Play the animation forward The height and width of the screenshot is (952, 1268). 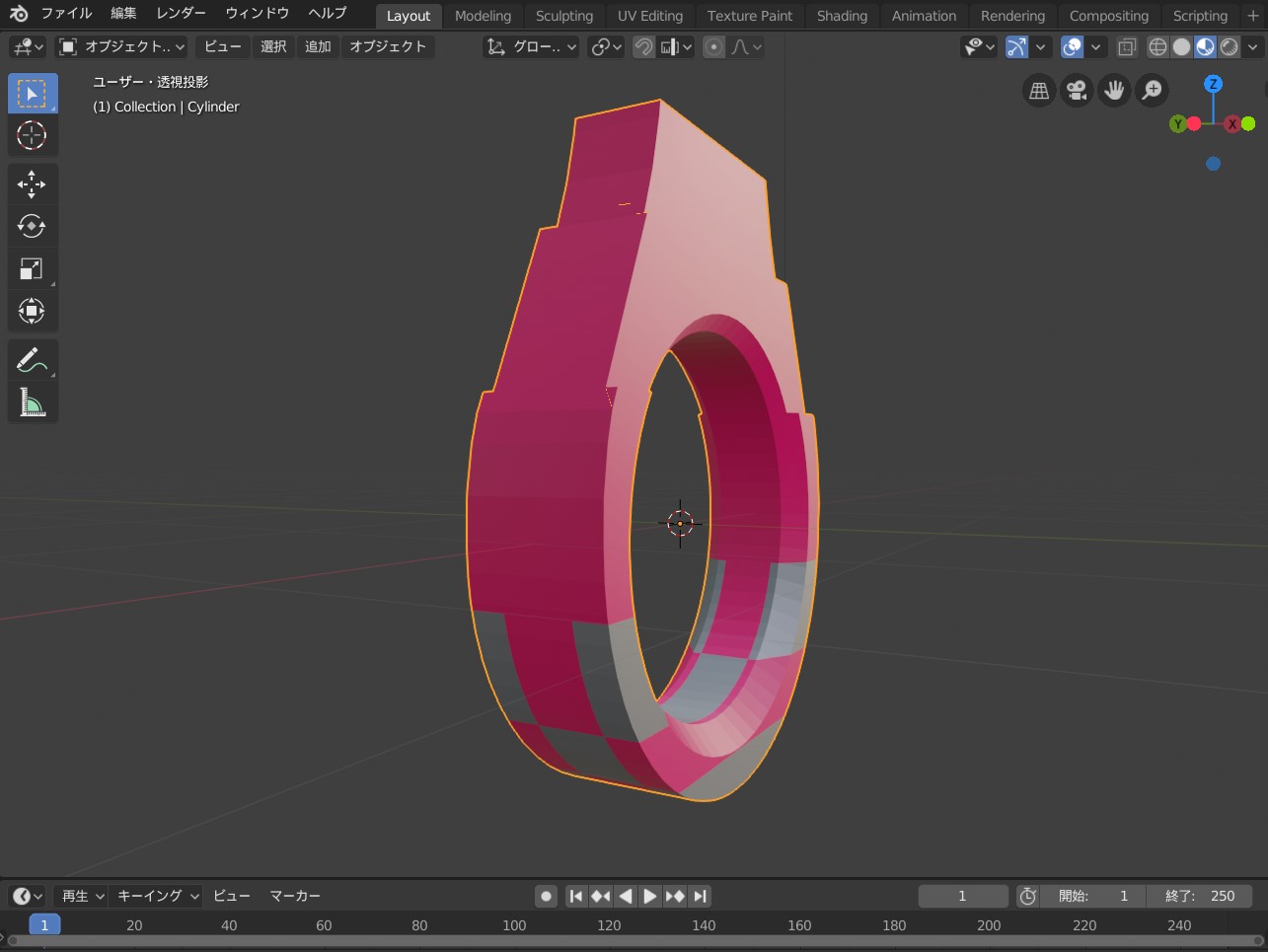click(650, 896)
